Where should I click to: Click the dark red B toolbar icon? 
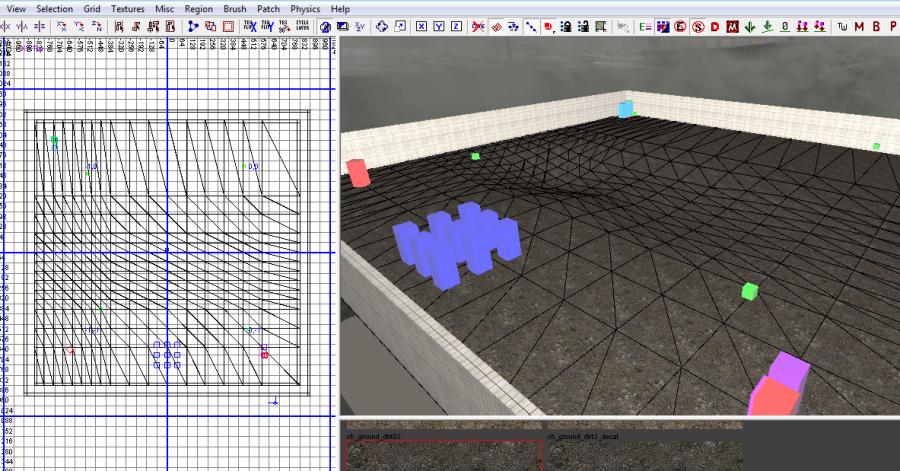pos(875,26)
